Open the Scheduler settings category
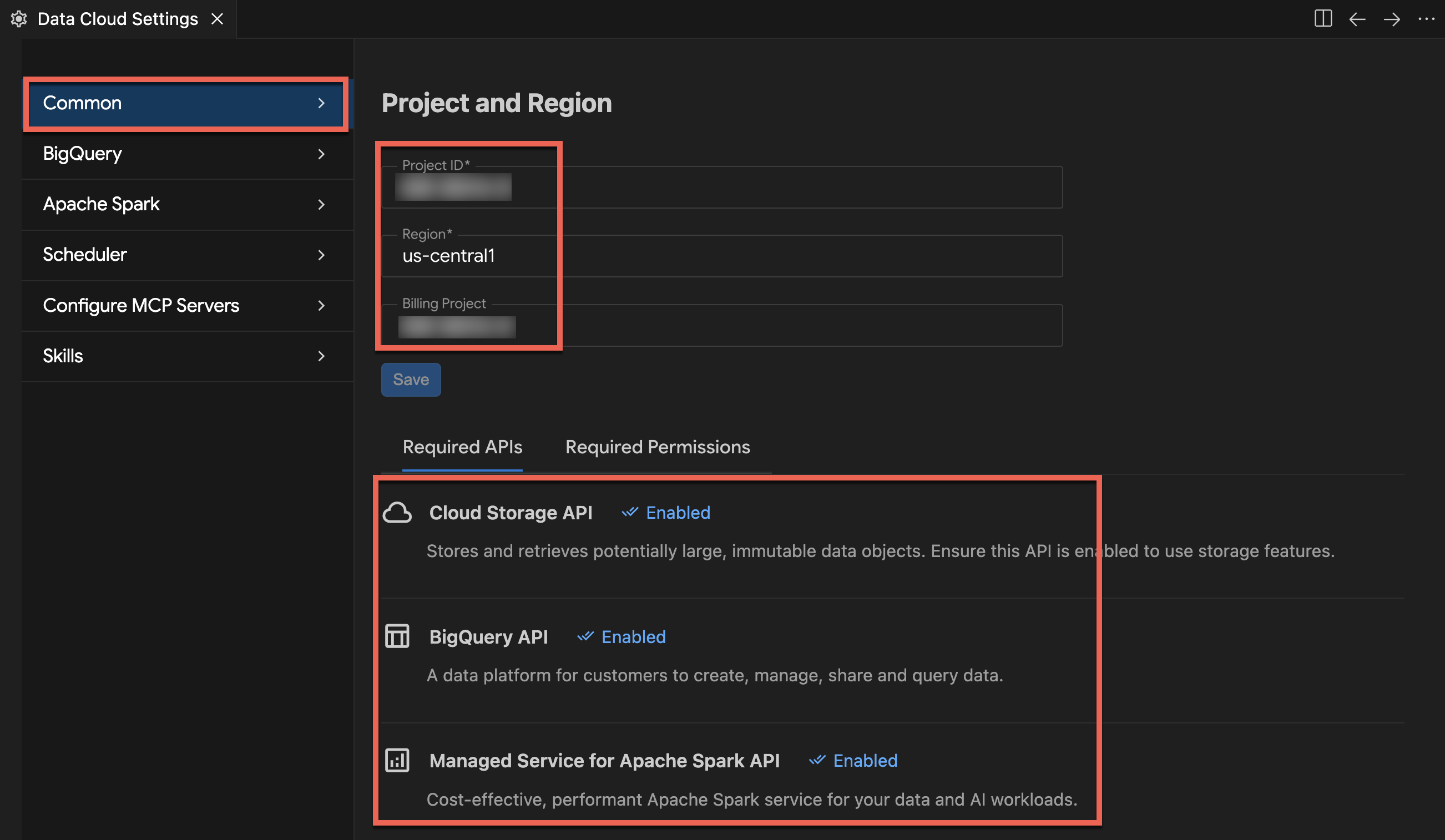 coord(187,255)
